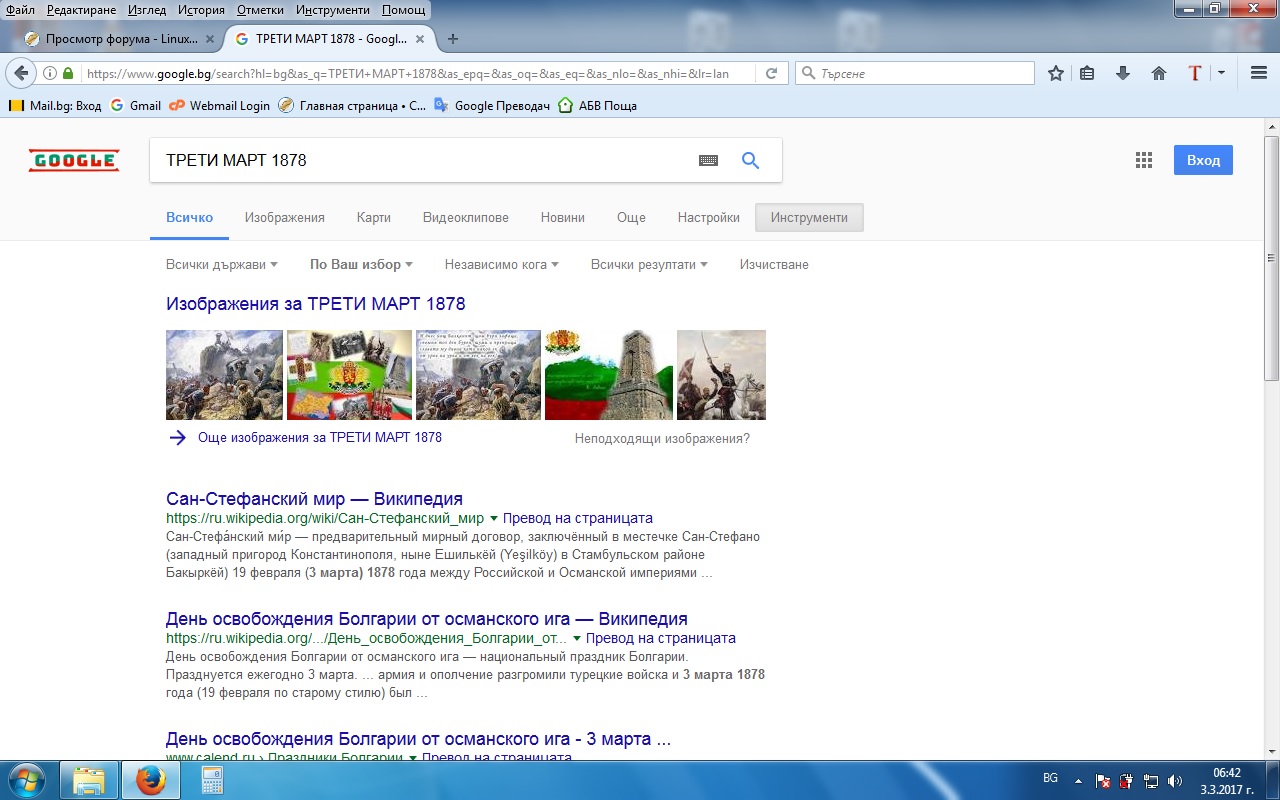1280x800 pixels.
Task: Click Превод на страницата for Сан-Стефанский мир
Action: tap(578, 518)
